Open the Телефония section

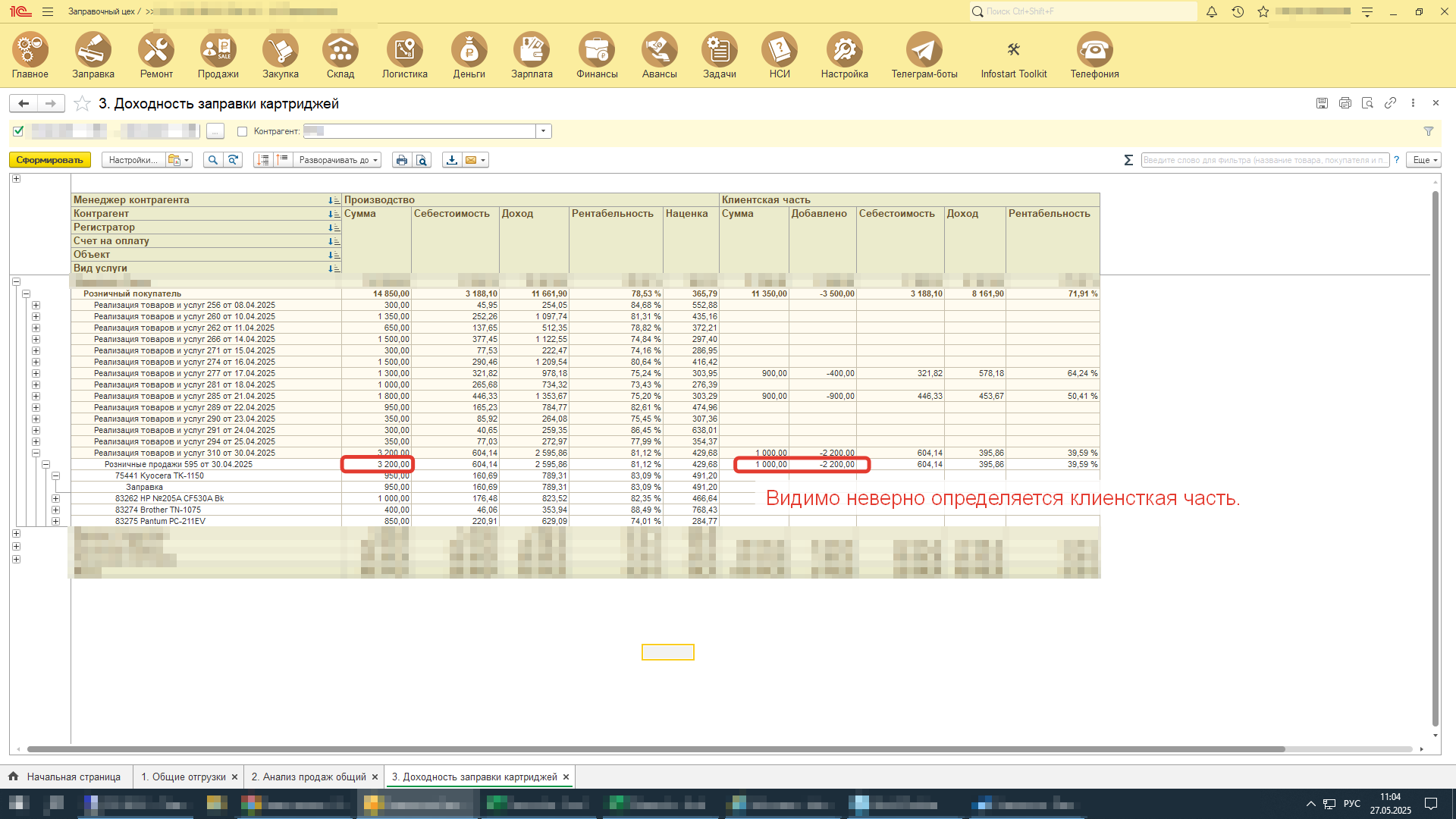(x=1094, y=55)
